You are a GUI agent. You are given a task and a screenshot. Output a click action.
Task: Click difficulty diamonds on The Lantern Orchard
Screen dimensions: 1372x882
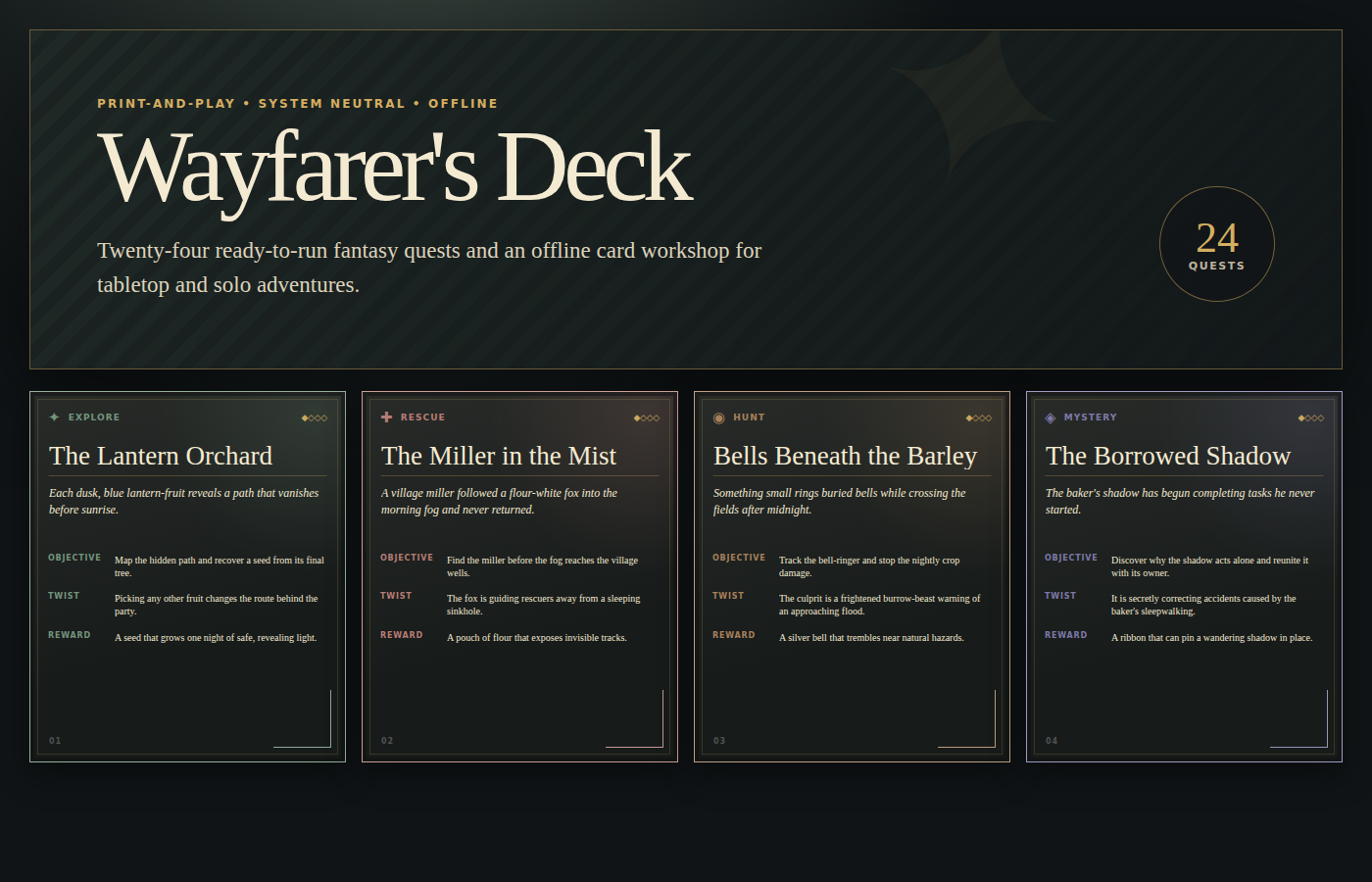pos(315,418)
